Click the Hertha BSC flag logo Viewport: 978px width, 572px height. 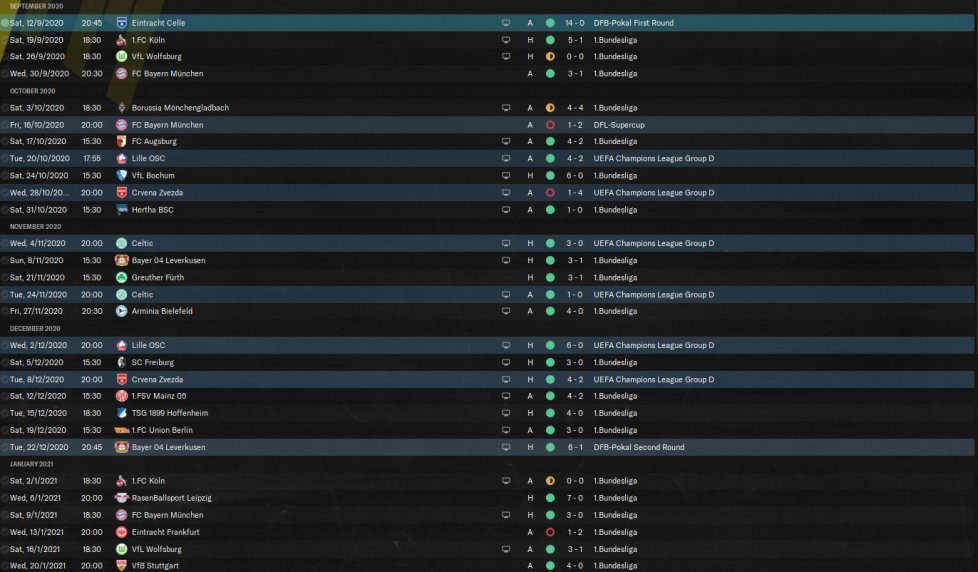(x=121, y=209)
